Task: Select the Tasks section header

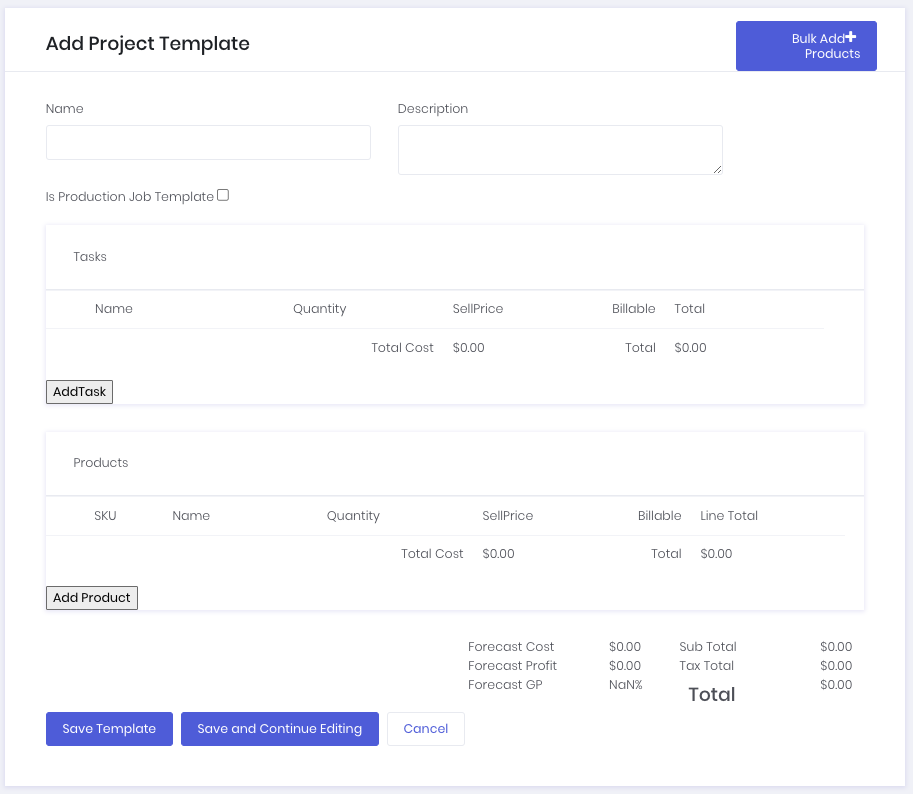Action: coord(89,256)
